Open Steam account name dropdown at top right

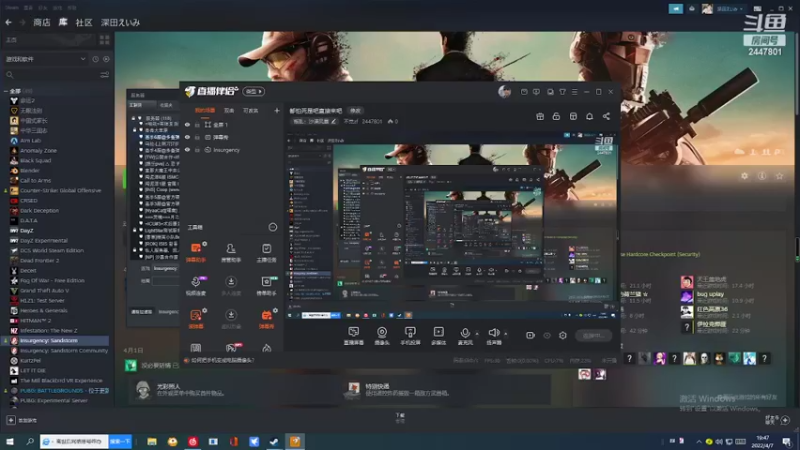click(730, 9)
